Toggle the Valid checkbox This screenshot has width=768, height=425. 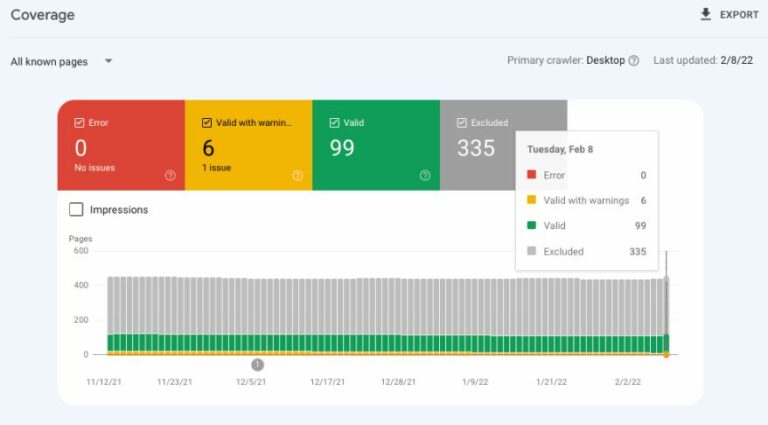(334, 123)
